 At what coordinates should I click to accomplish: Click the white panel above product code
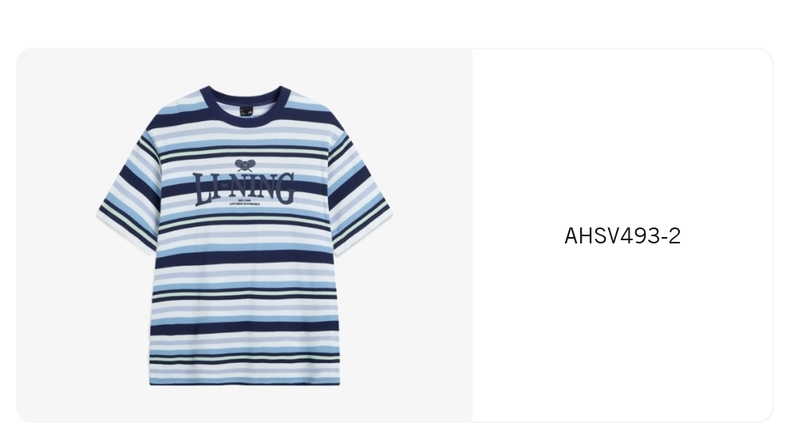(x=622, y=136)
